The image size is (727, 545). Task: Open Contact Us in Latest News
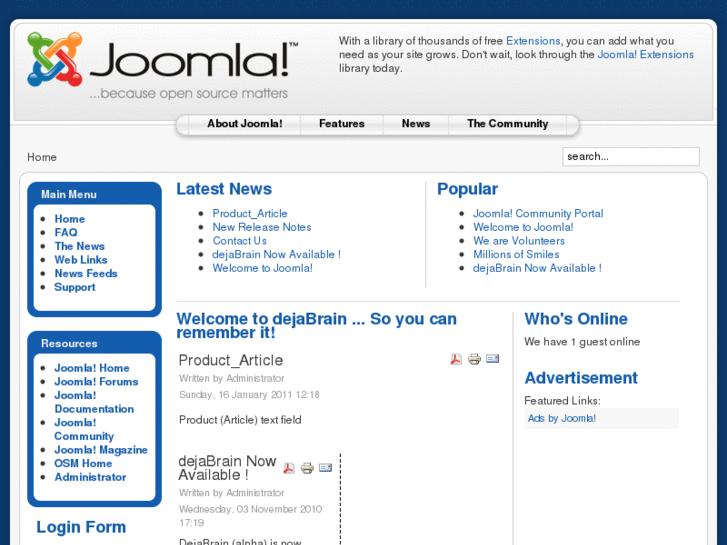pyautogui.click(x=240, y=241)
